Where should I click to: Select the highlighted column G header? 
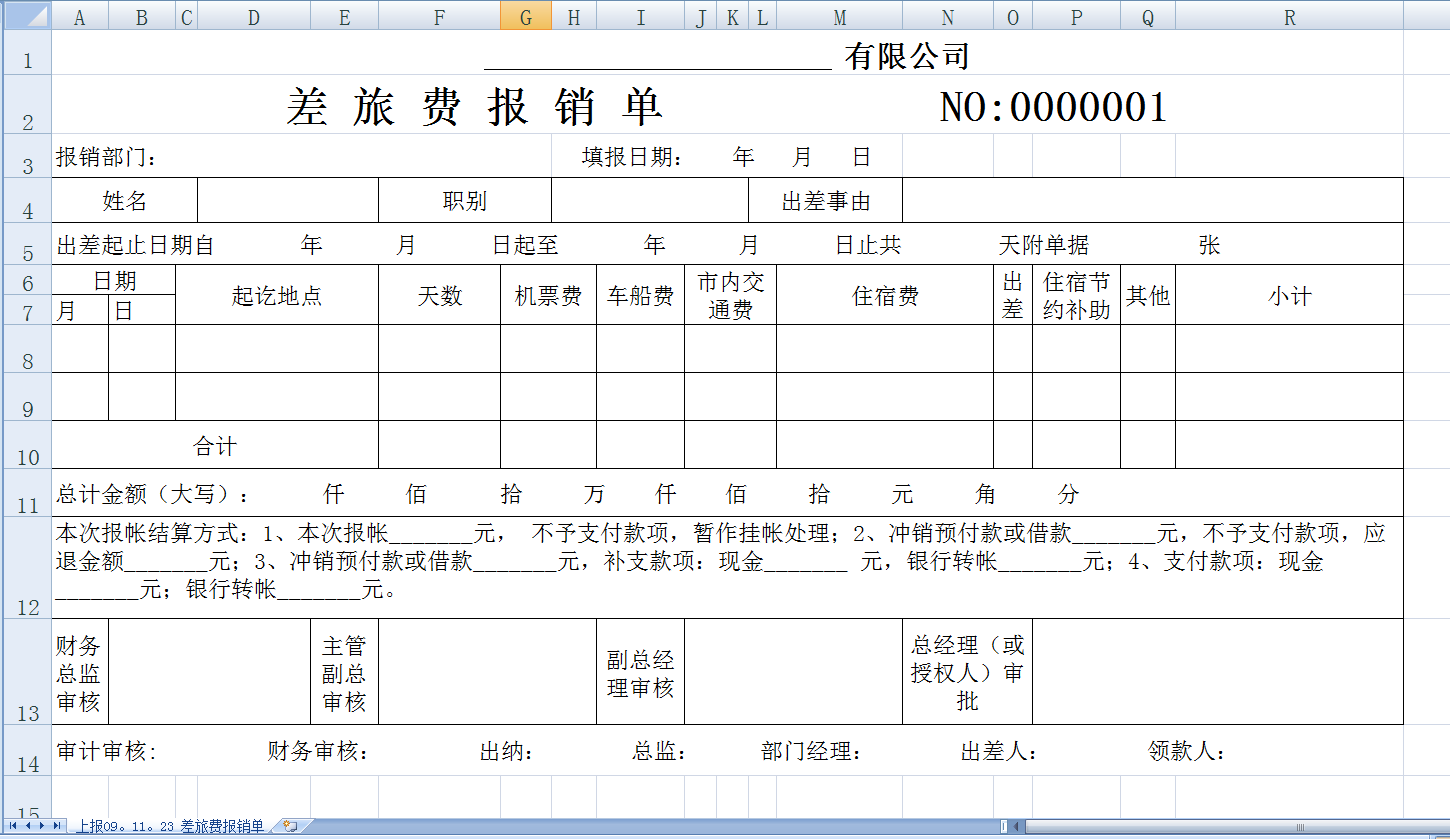524,16
